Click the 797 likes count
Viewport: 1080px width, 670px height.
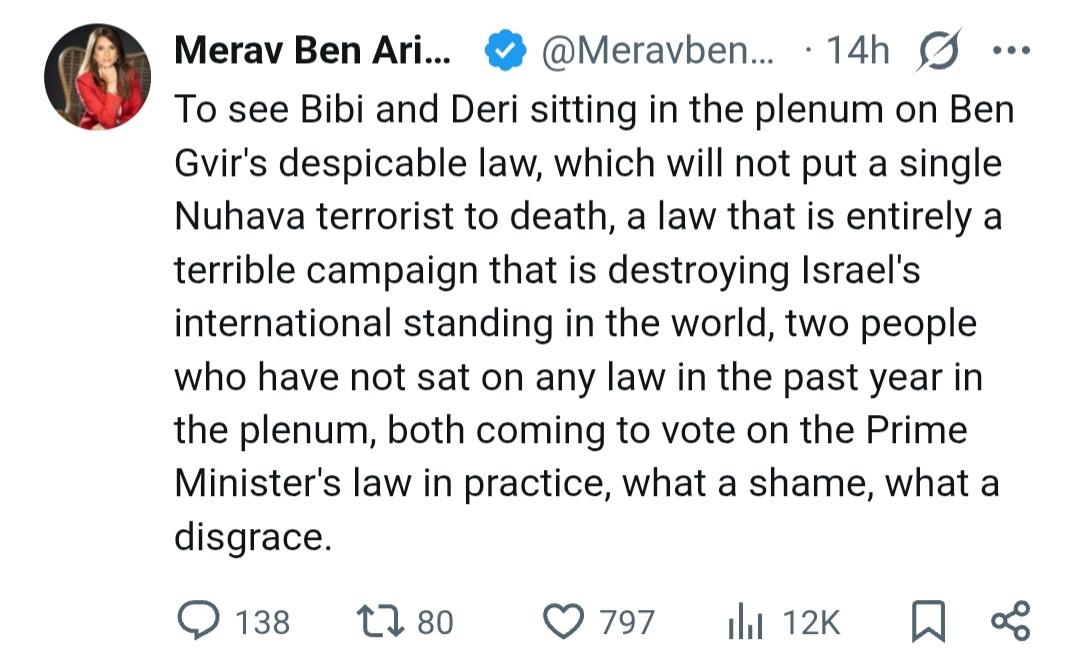(x=627, y=622)
